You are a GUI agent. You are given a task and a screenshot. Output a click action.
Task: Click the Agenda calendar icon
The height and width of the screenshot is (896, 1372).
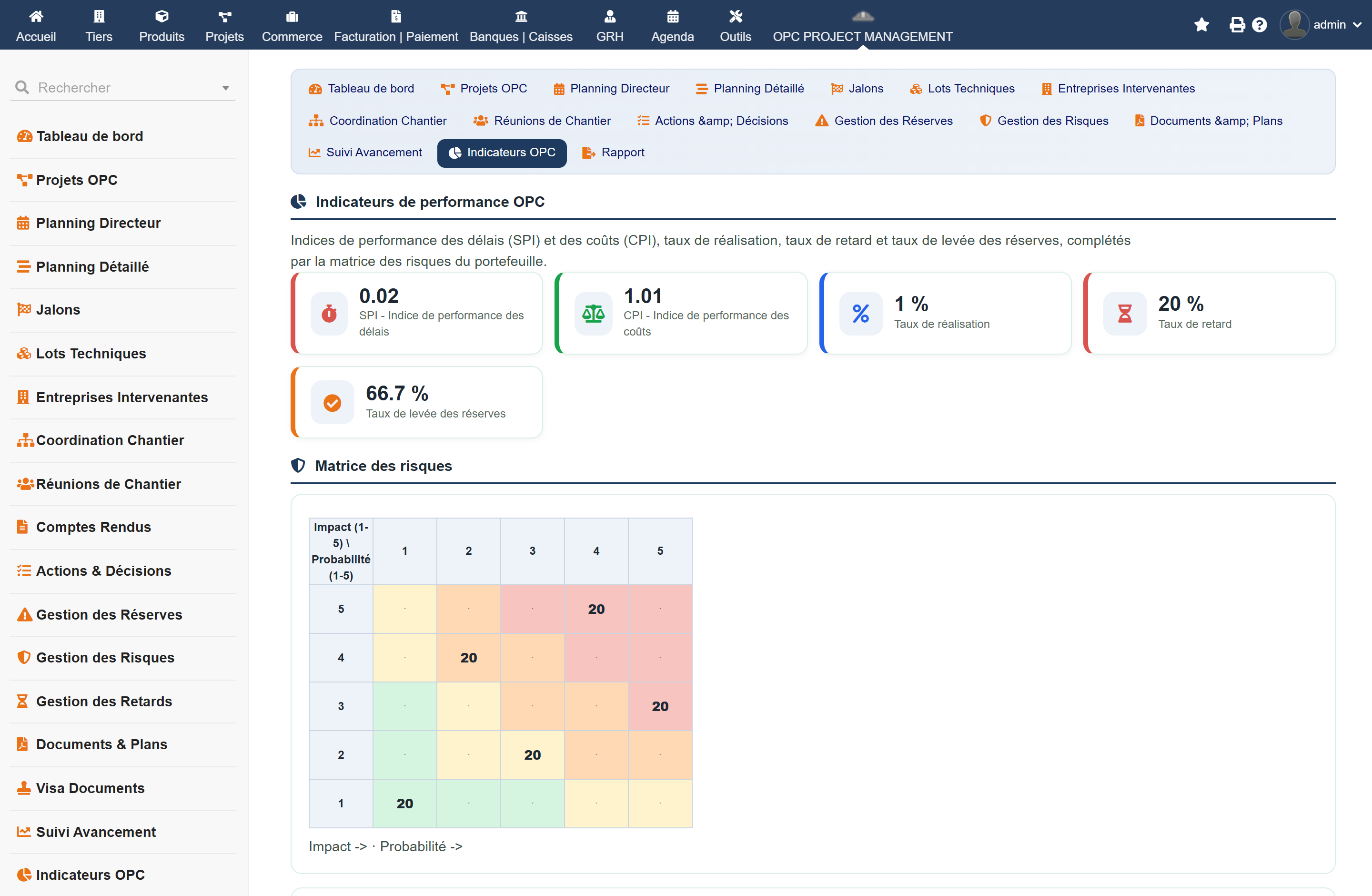(x=673, y=16)
